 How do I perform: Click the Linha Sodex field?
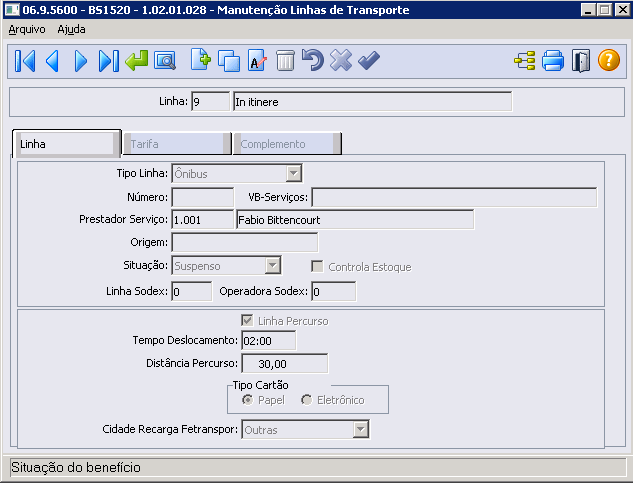click(x=192, y=292)
